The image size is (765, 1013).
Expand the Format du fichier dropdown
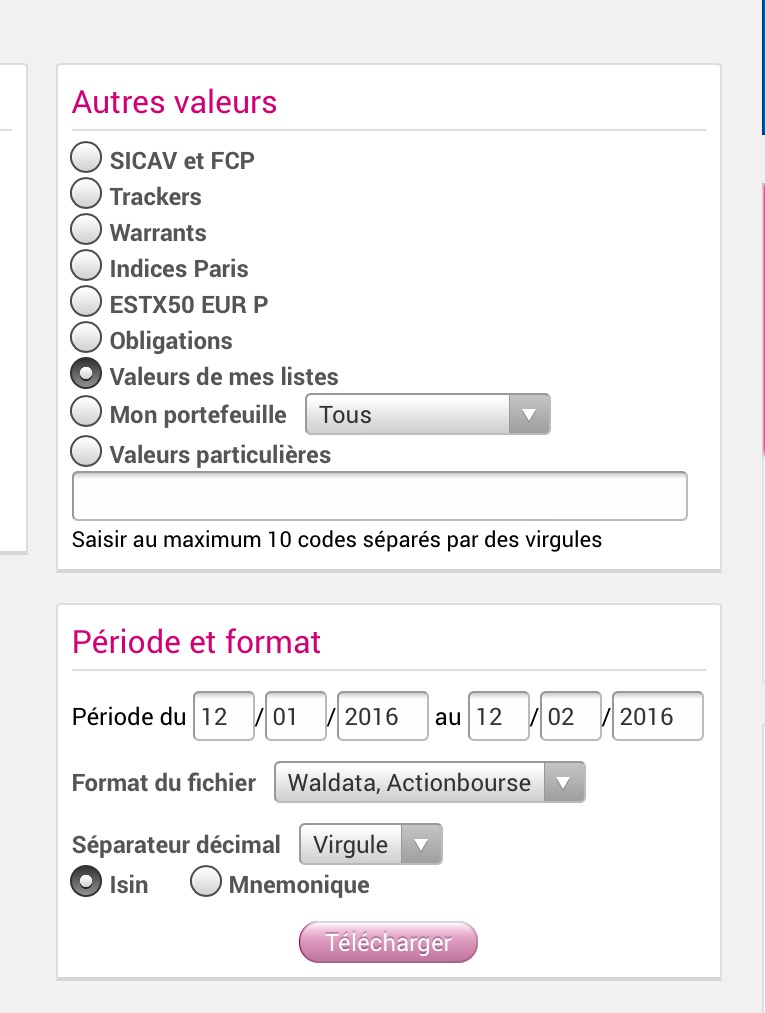click(x=429, y=782)
